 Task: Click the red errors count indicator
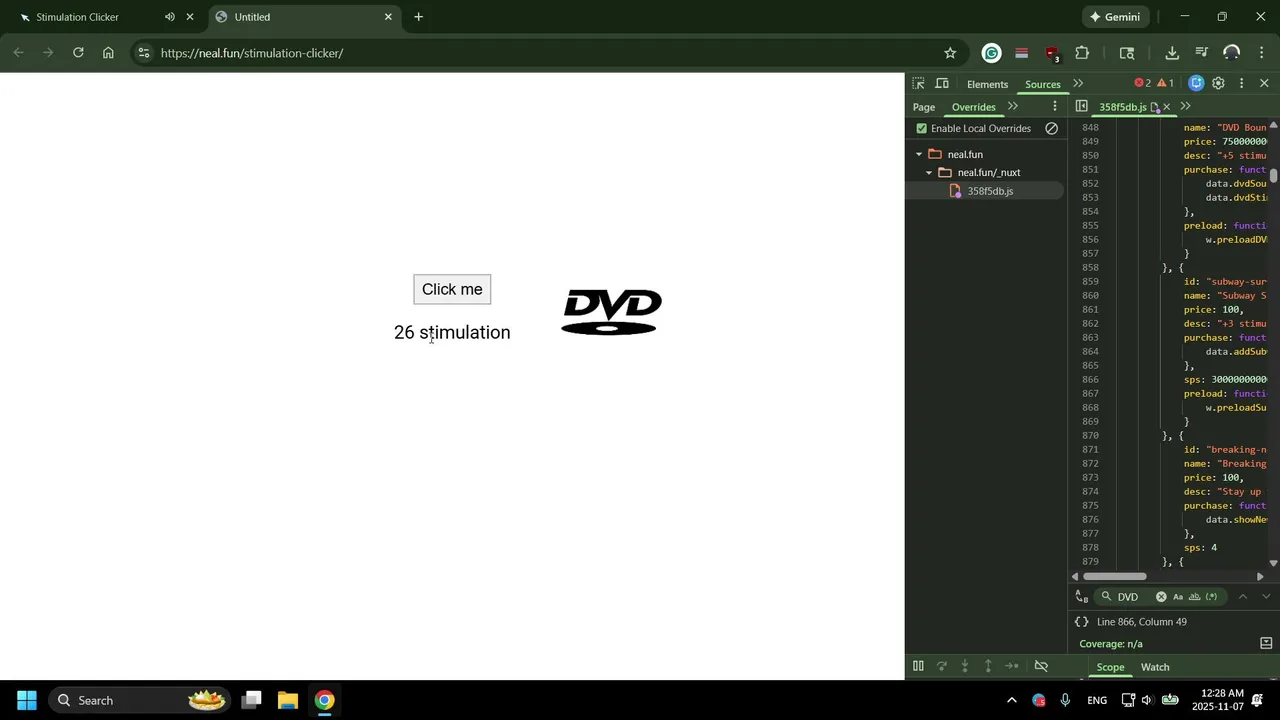click(1142, 84)
